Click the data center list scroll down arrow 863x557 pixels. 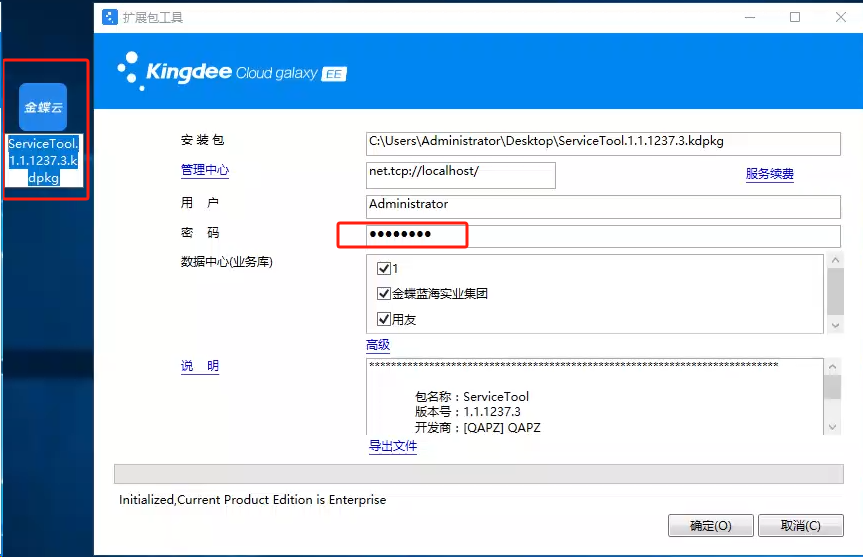click(x=835, y=325)
